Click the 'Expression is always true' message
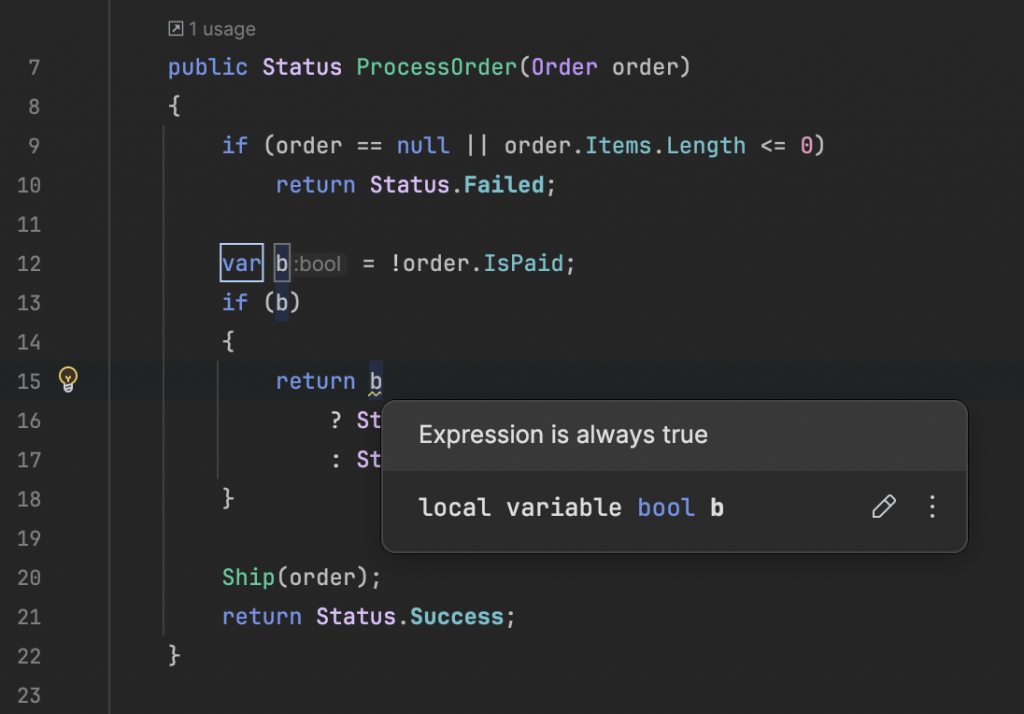This screenshot has height=714, width=1024. point(563,434)
